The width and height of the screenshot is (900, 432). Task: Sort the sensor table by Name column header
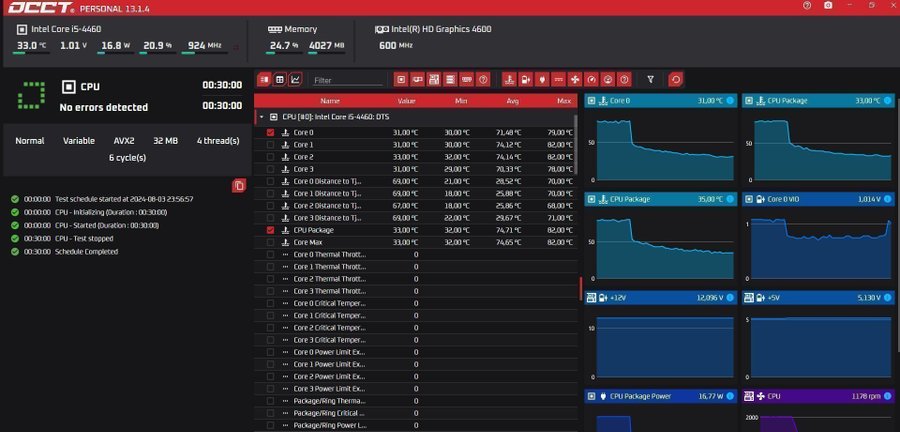click(x=330, y=101)
